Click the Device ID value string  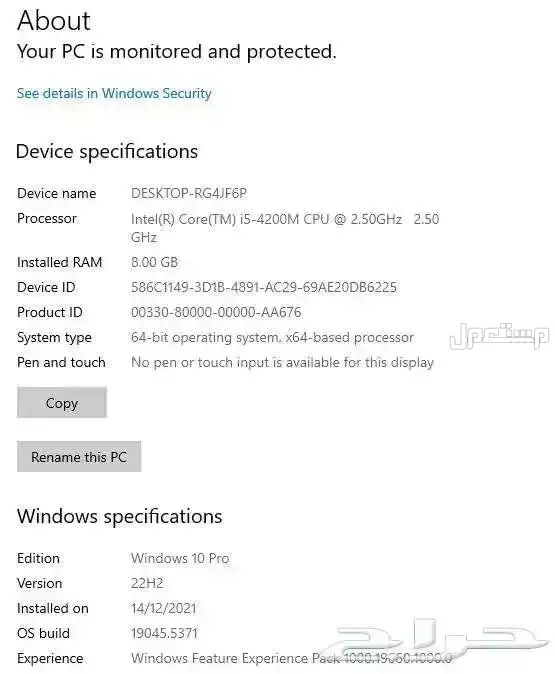pos(264,287)
